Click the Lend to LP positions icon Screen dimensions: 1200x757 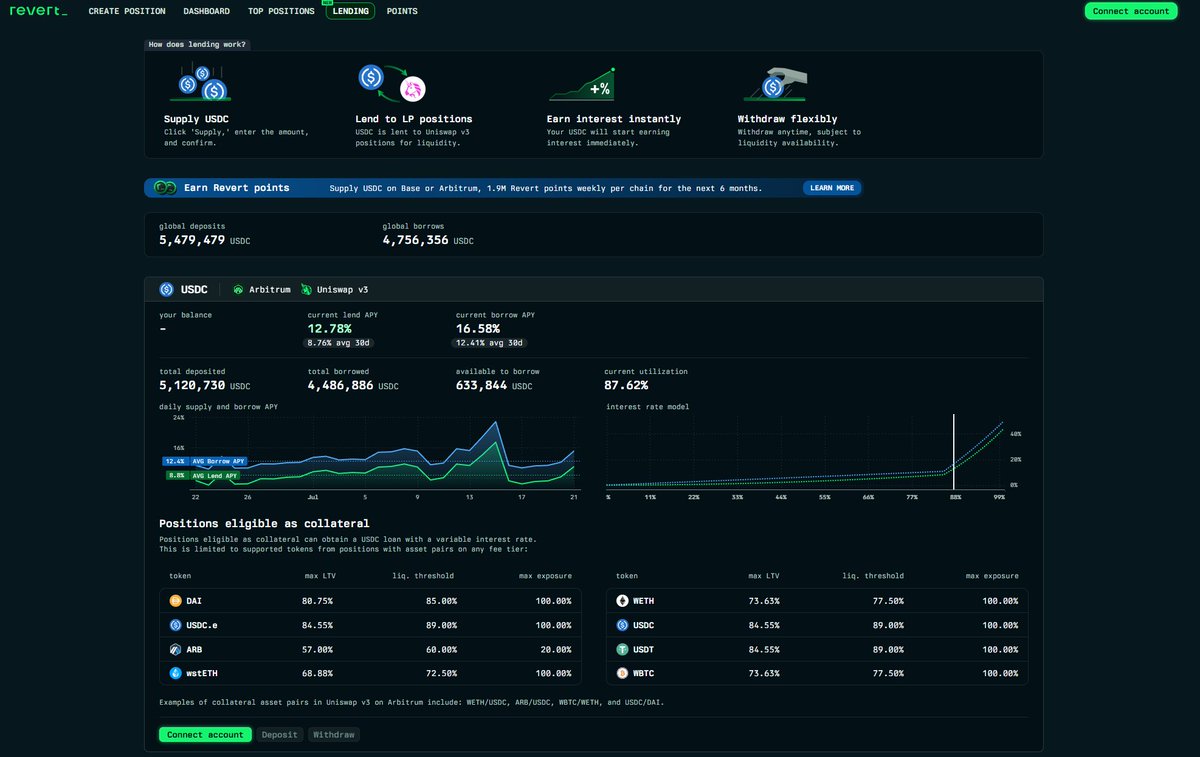click(x=392, y=83)
